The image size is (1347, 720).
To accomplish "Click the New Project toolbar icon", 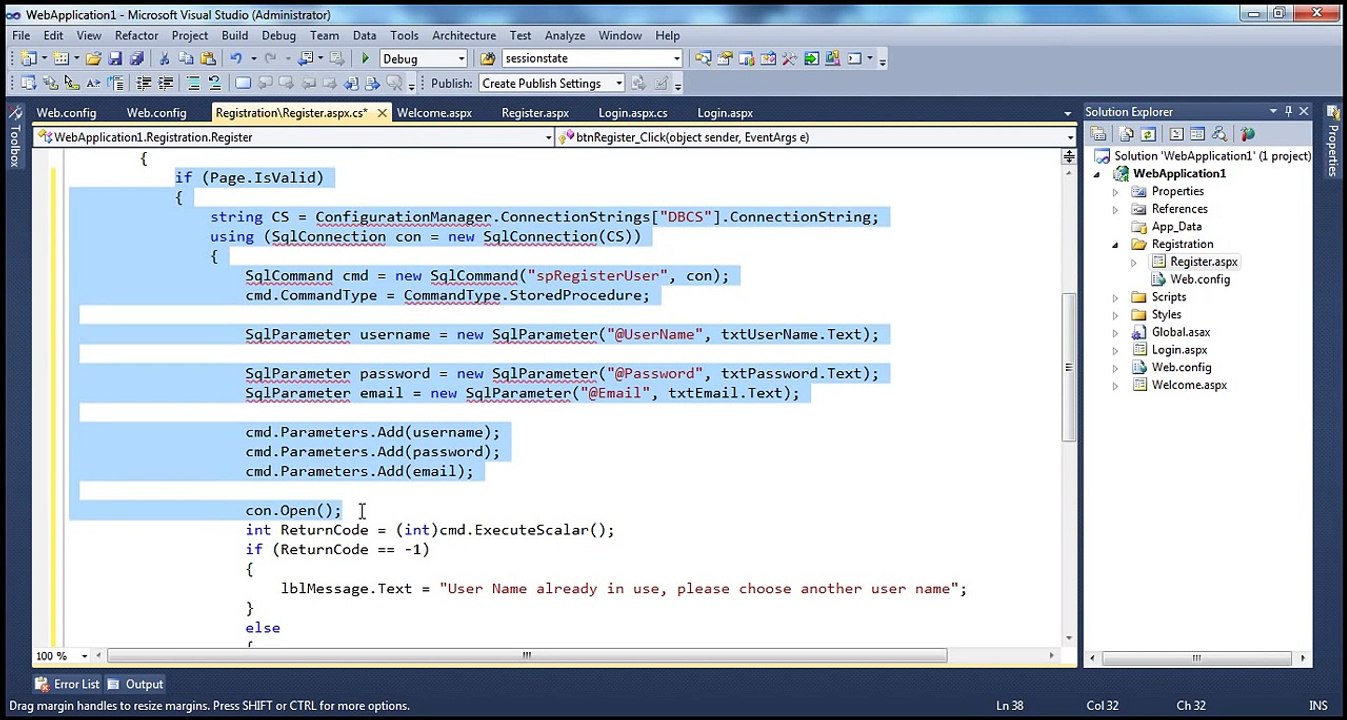I will click(x=27, y=58).
